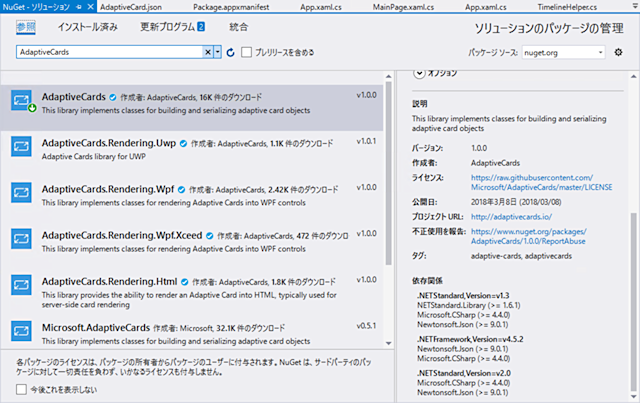The width and height of the screenshot is (640, 403).
Task: Select the Microsoft.AdaptiveCards package name
Action: point(96,327)
